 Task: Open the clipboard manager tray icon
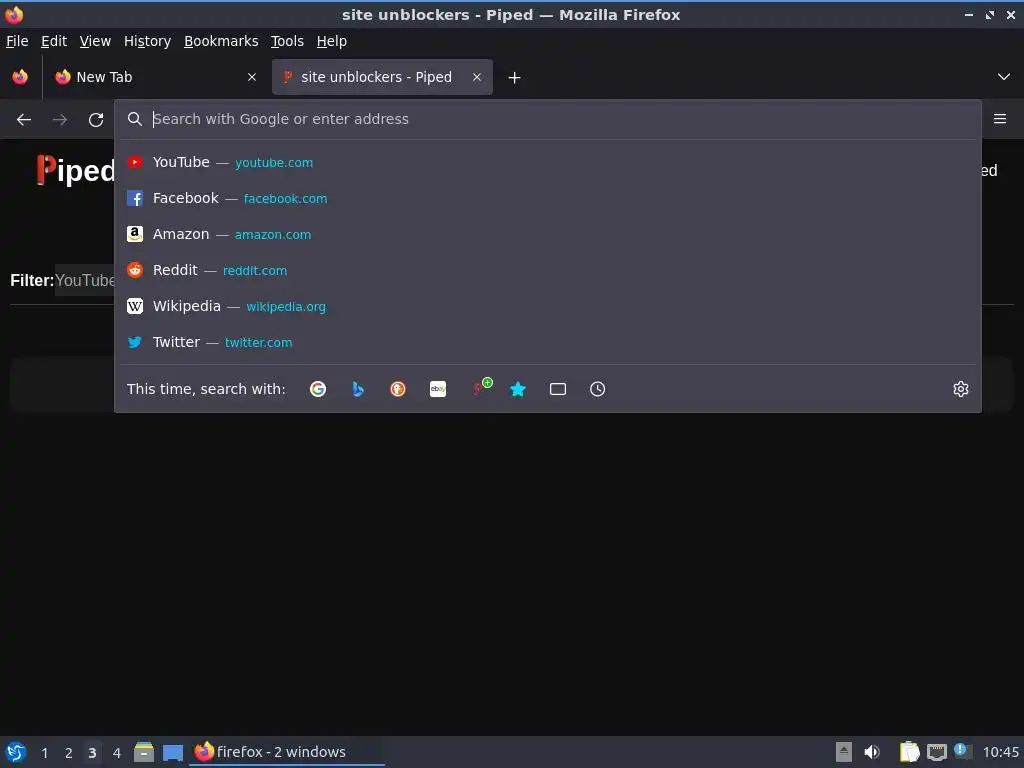click(x=909, y=752)
